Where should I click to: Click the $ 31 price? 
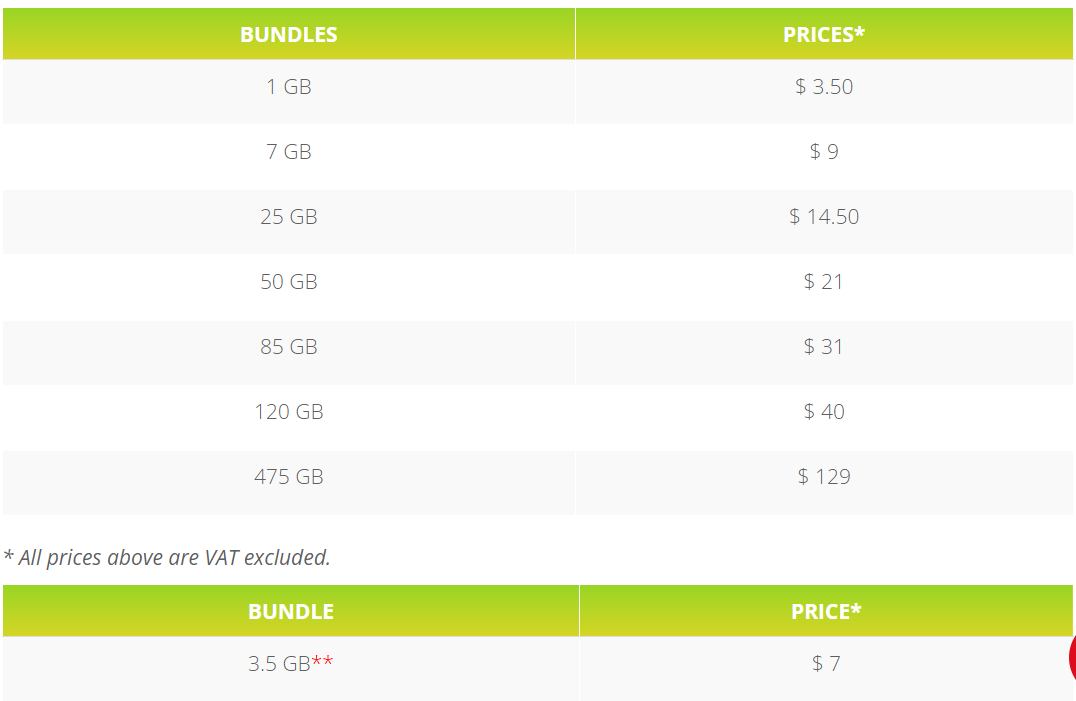824,346
